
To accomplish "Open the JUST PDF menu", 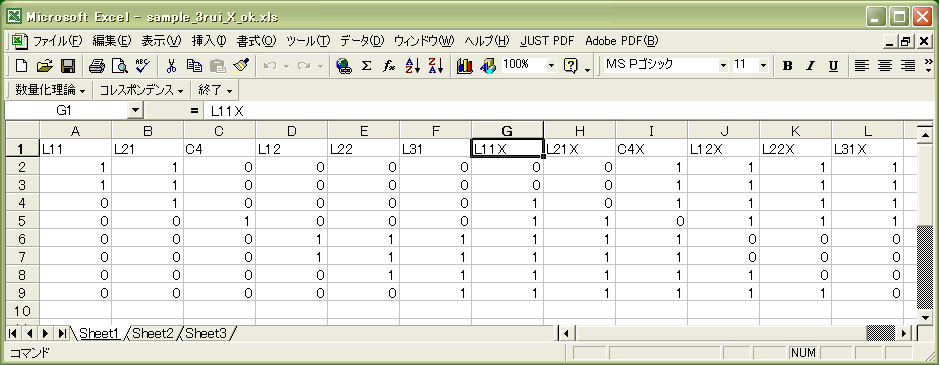I will (x=547, y=41).
